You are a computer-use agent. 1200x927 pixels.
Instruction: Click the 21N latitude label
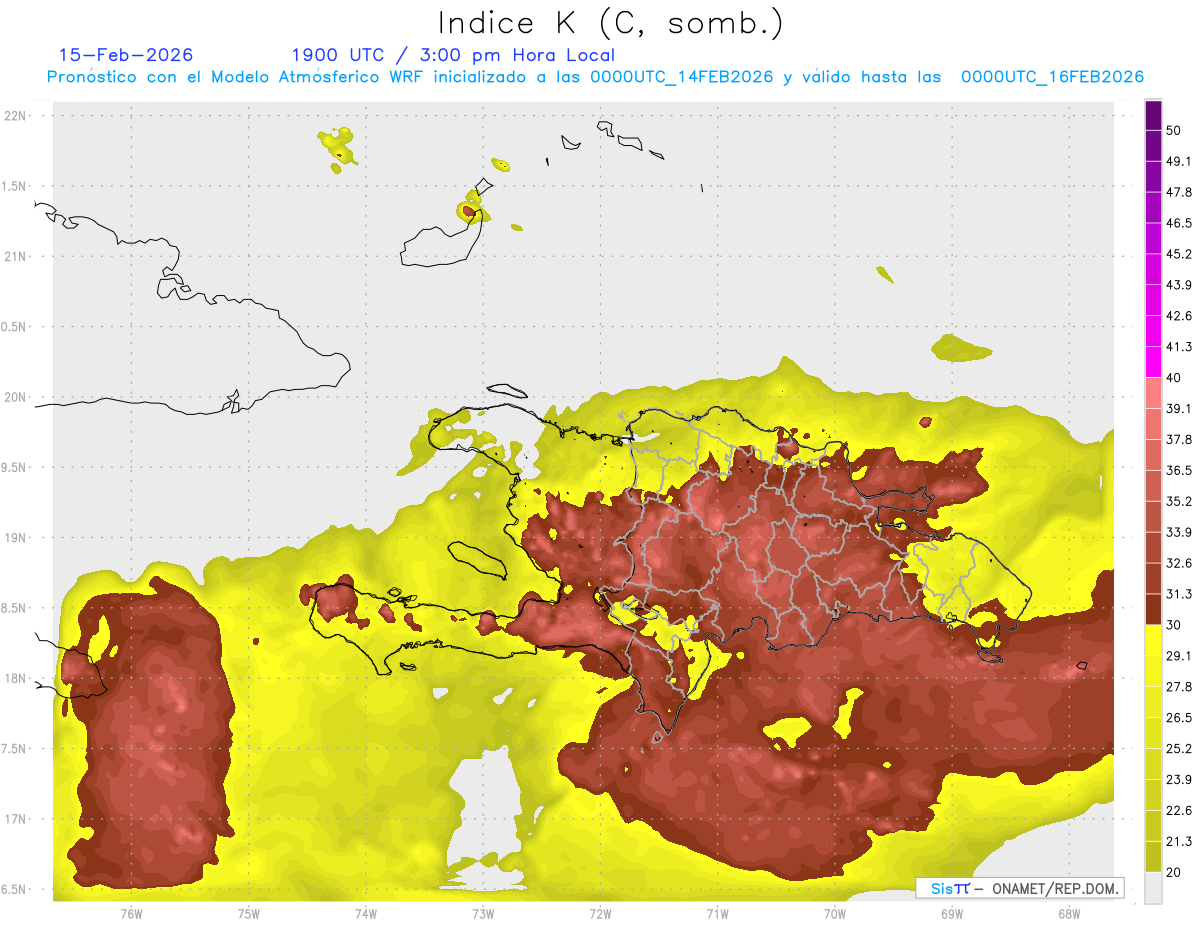16,256
